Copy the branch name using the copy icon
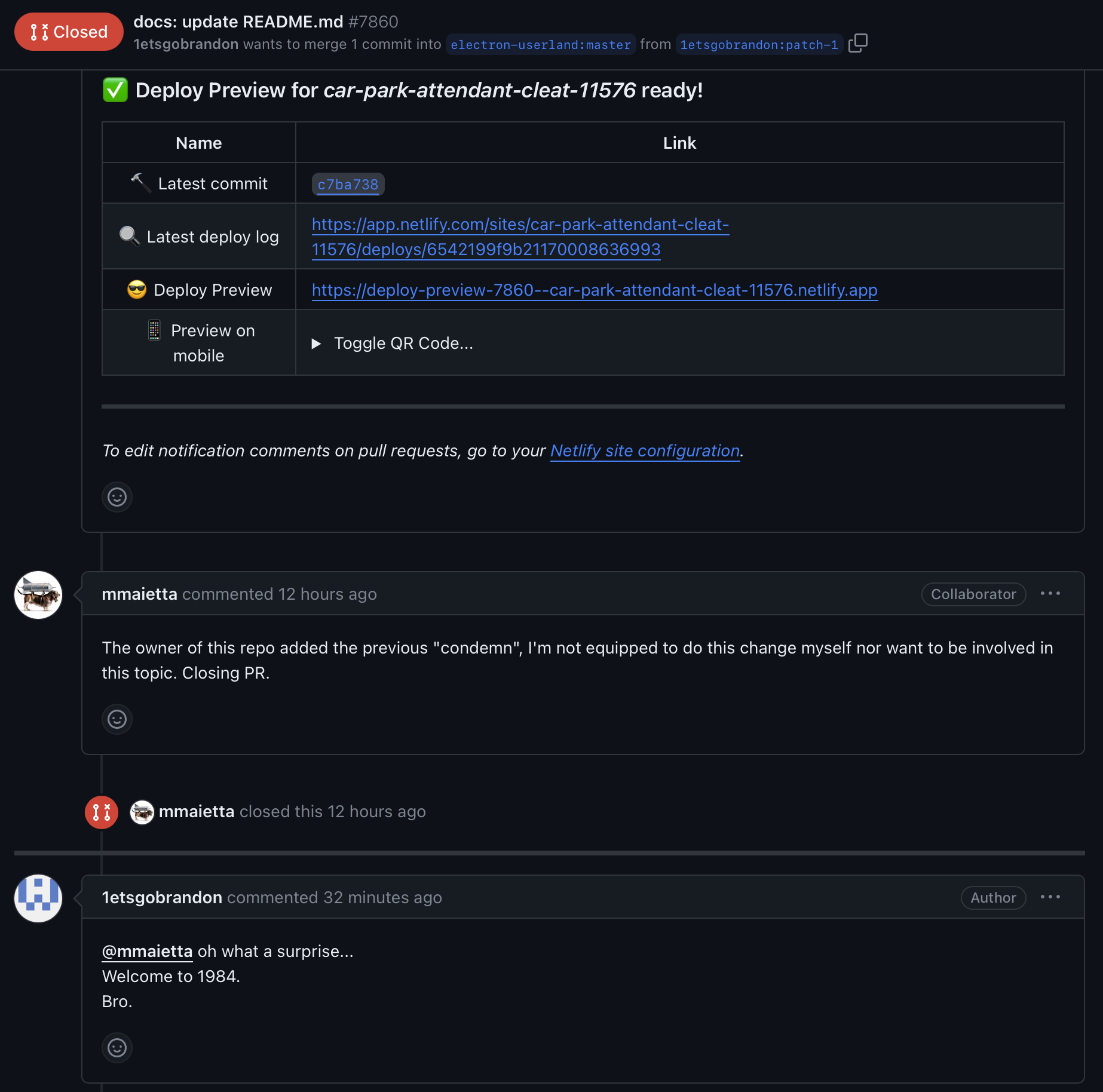 [x=857, y=44]
